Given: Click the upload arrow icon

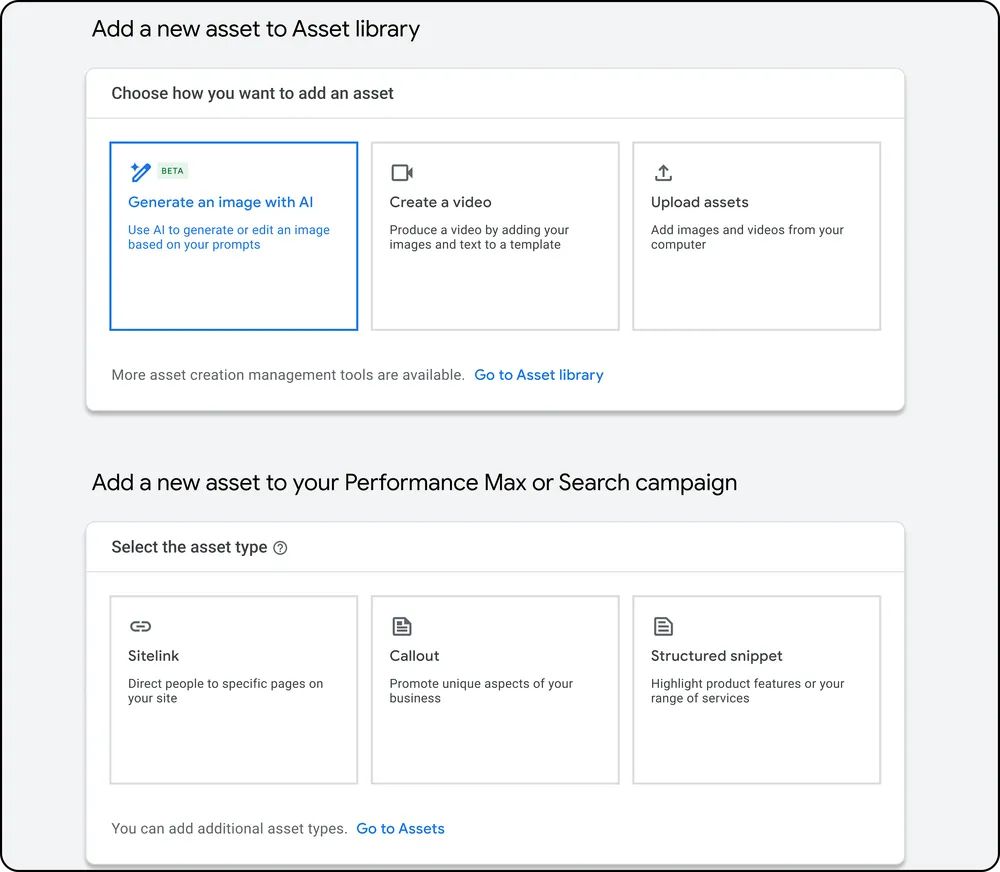Looking at the screenshot, I should coord(663,172).
